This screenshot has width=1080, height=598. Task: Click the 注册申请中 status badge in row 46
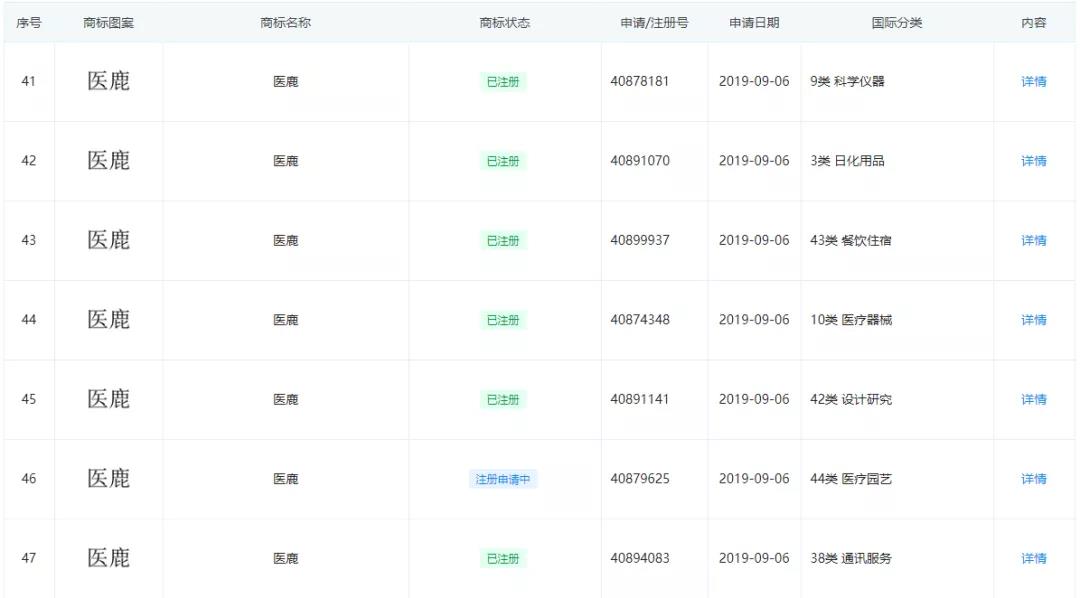[503, 480]
